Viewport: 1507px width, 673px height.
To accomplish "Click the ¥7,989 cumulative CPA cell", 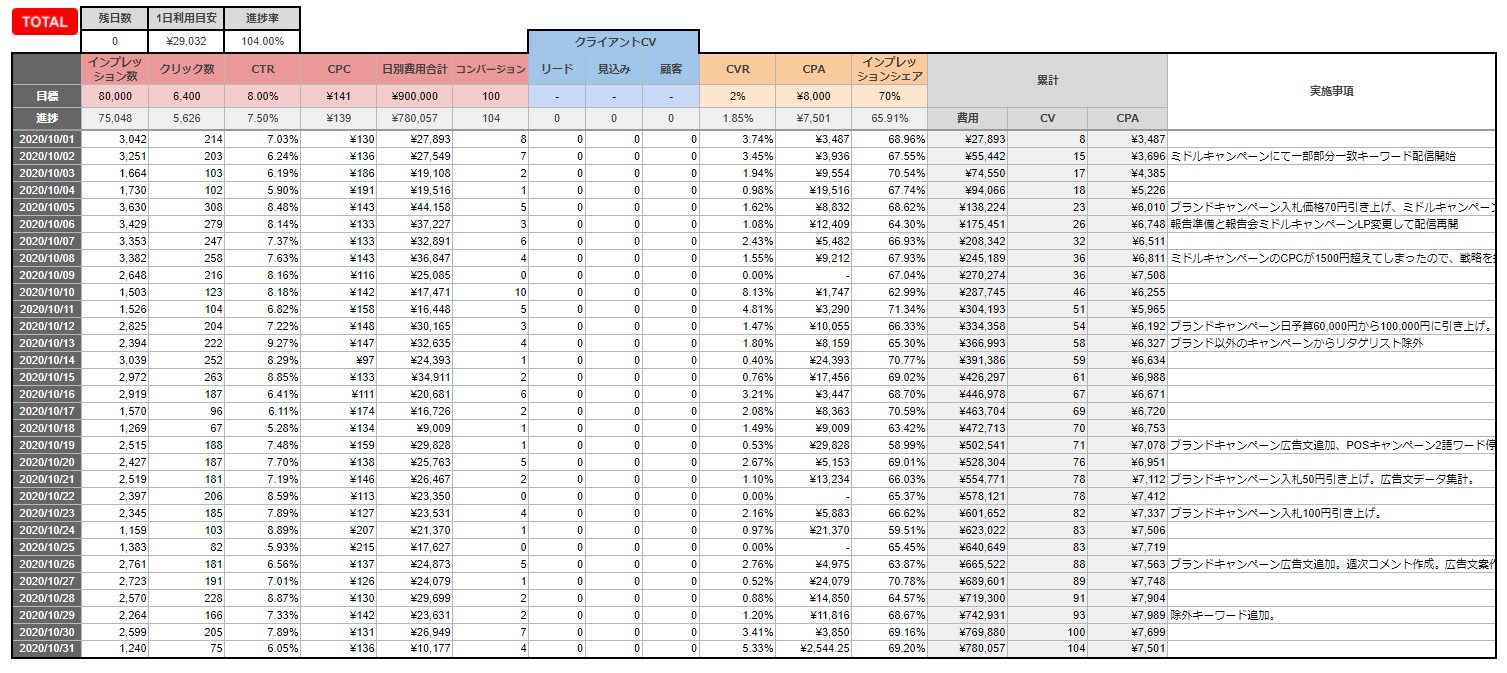I will pyautogui.click(x=1127, y=615).
